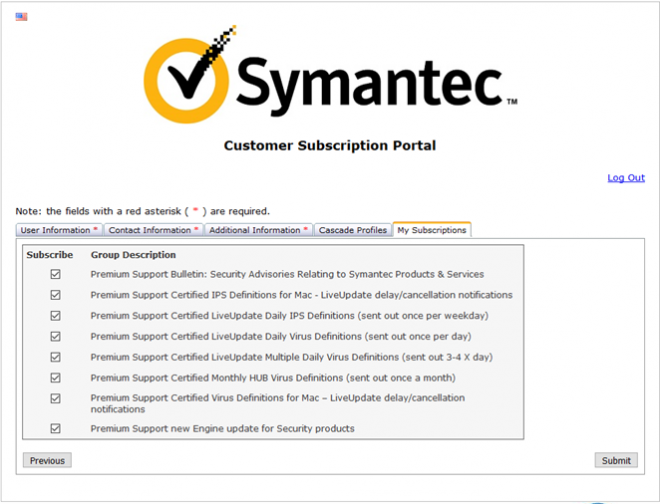Click text 'Certified Virus Definitions for Mac'

coord(245,398)
